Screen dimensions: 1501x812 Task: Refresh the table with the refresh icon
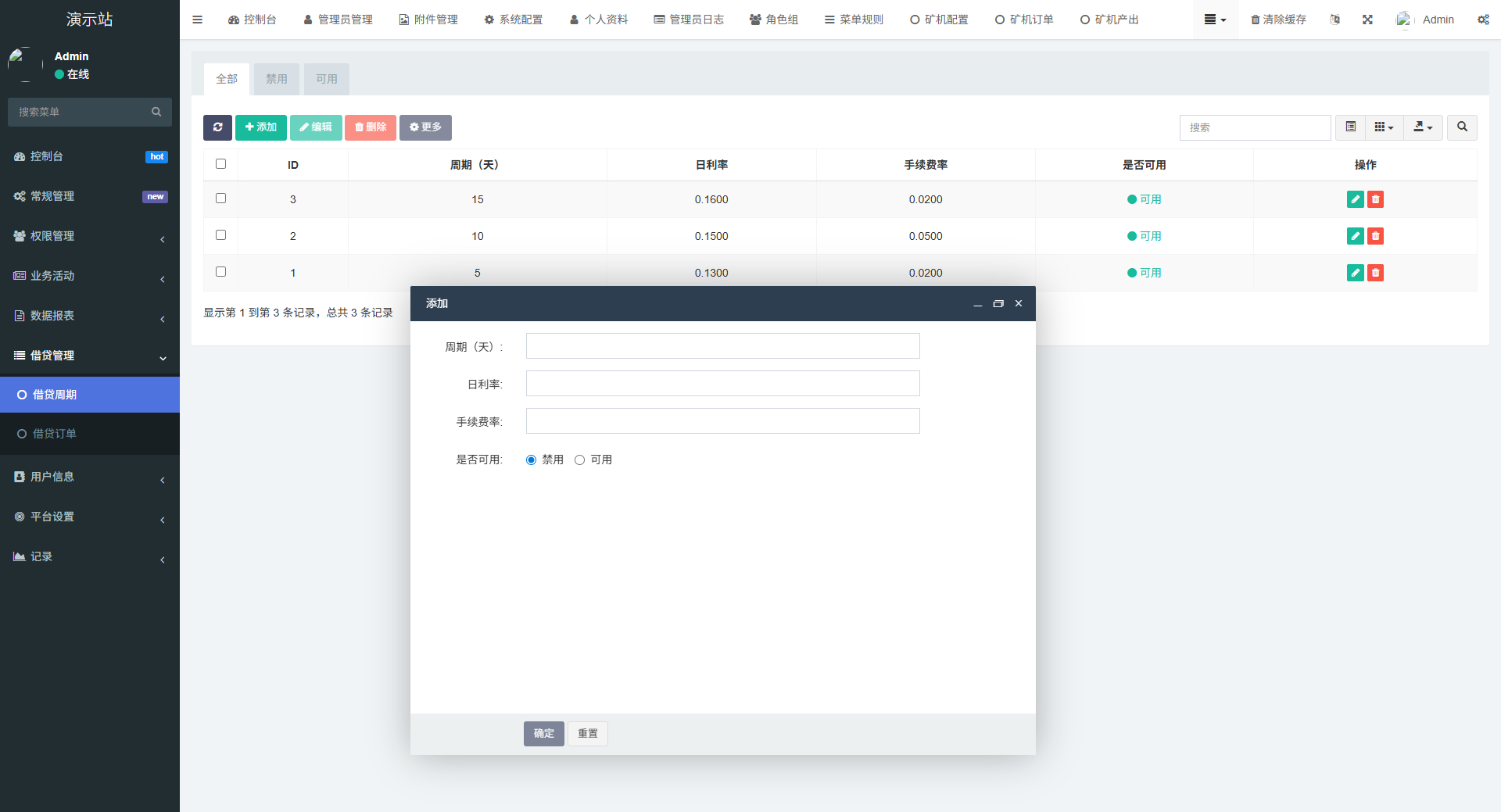(x=217, y=127)
